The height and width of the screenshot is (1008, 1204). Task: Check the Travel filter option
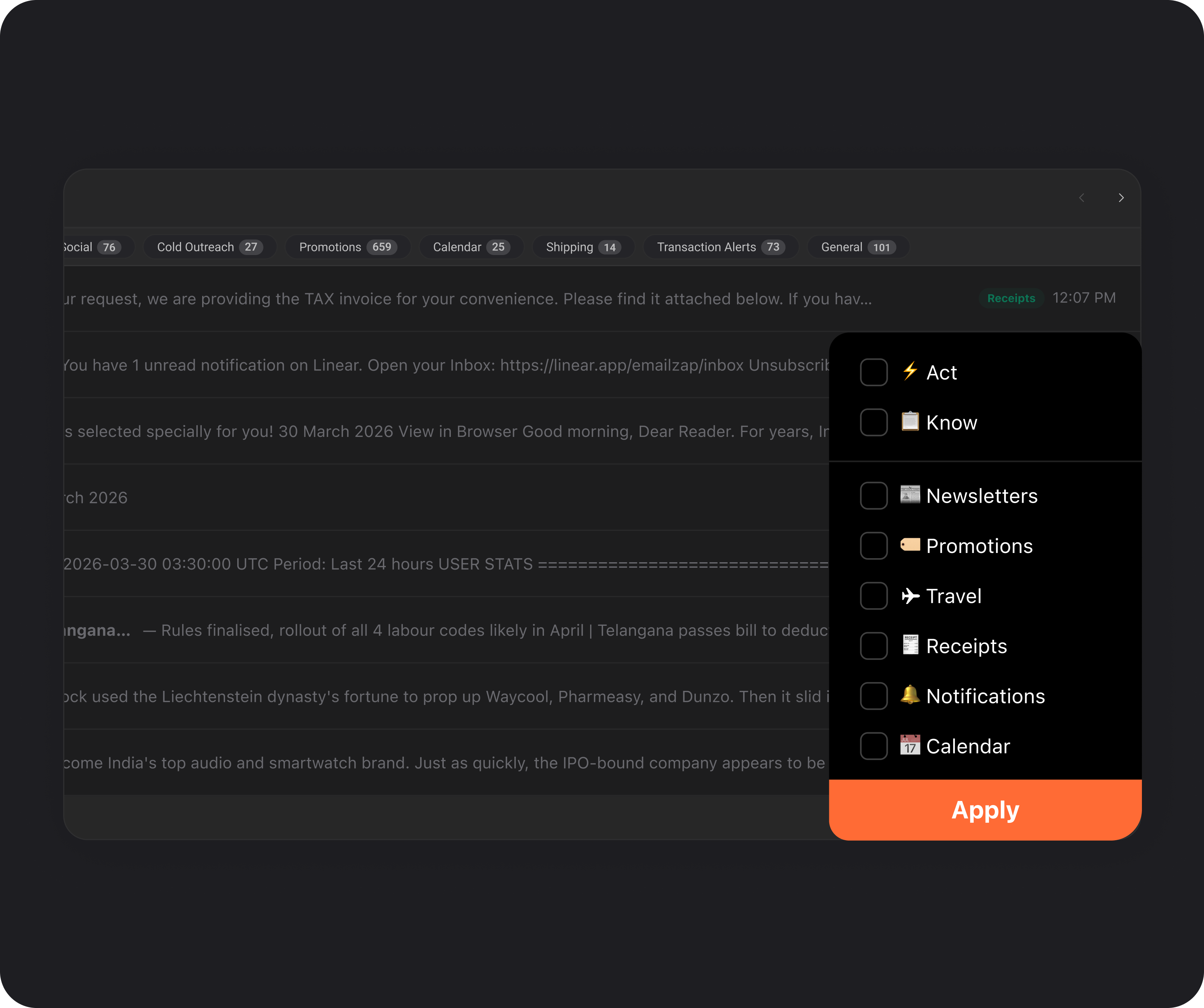click(873, 596)
